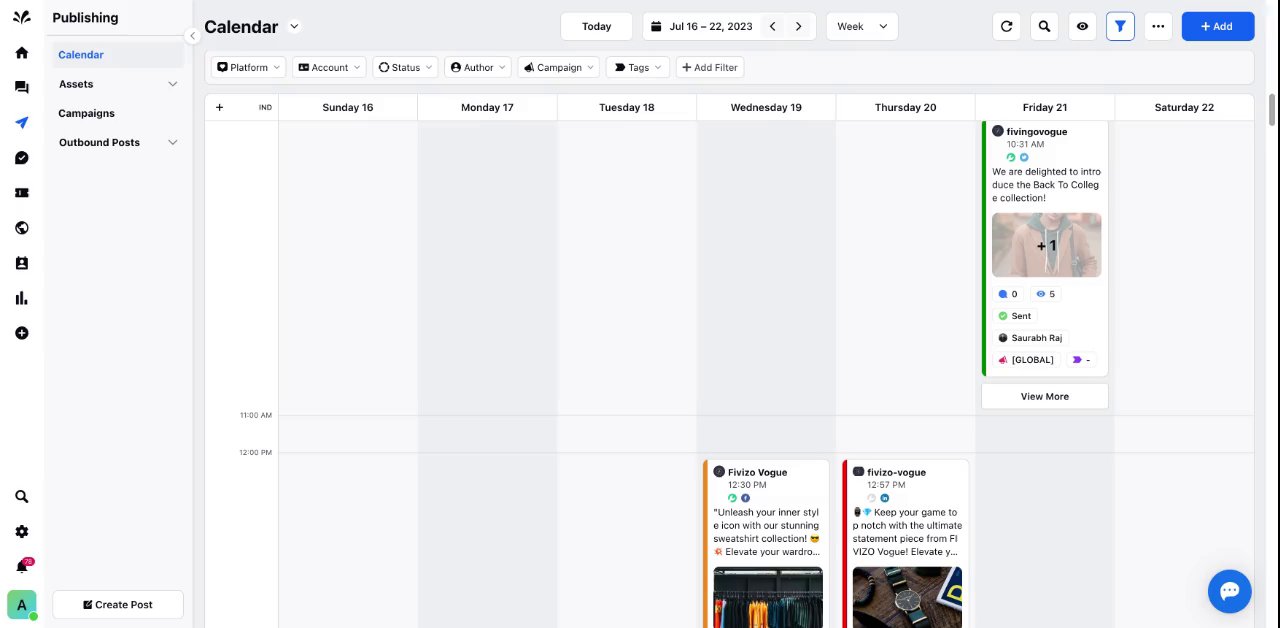Open the Fivizo Vogue sweatshirt post image
The image size is (1280, 628).
768,597
